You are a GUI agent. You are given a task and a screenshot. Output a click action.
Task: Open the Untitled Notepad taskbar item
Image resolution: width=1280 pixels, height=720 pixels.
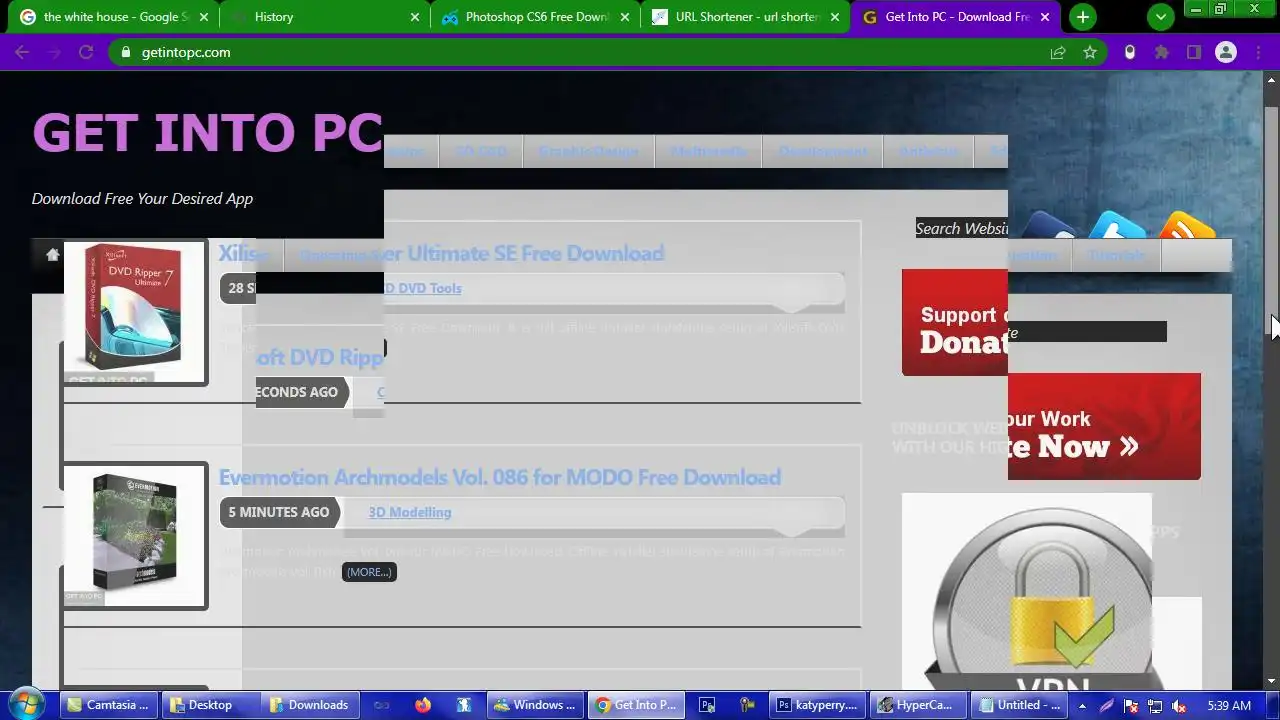click(x=1020, y=705)
